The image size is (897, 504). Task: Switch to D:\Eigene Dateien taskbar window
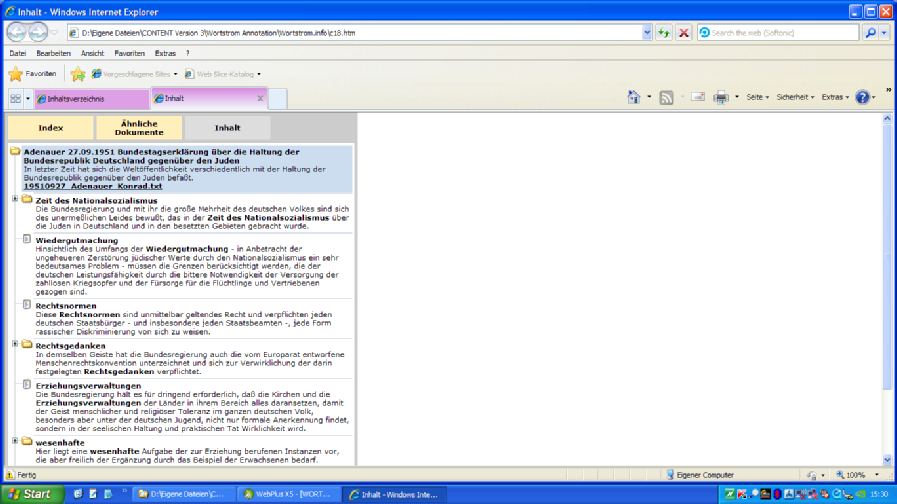pos(184,494)
